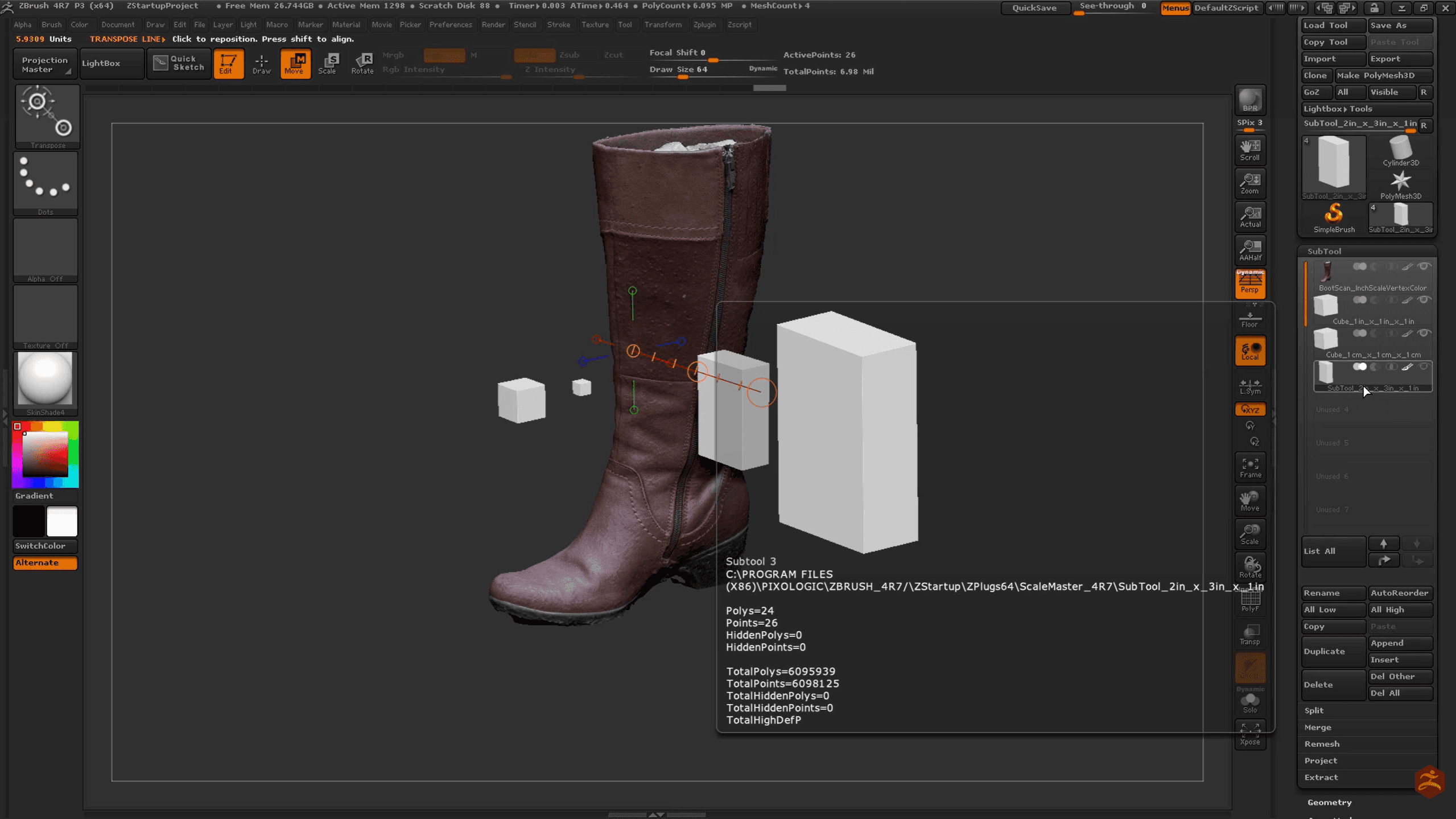The height and width of the screenshot is (819, 1456).
Task: Expand the Geometry section
Action: (1329, 802)
